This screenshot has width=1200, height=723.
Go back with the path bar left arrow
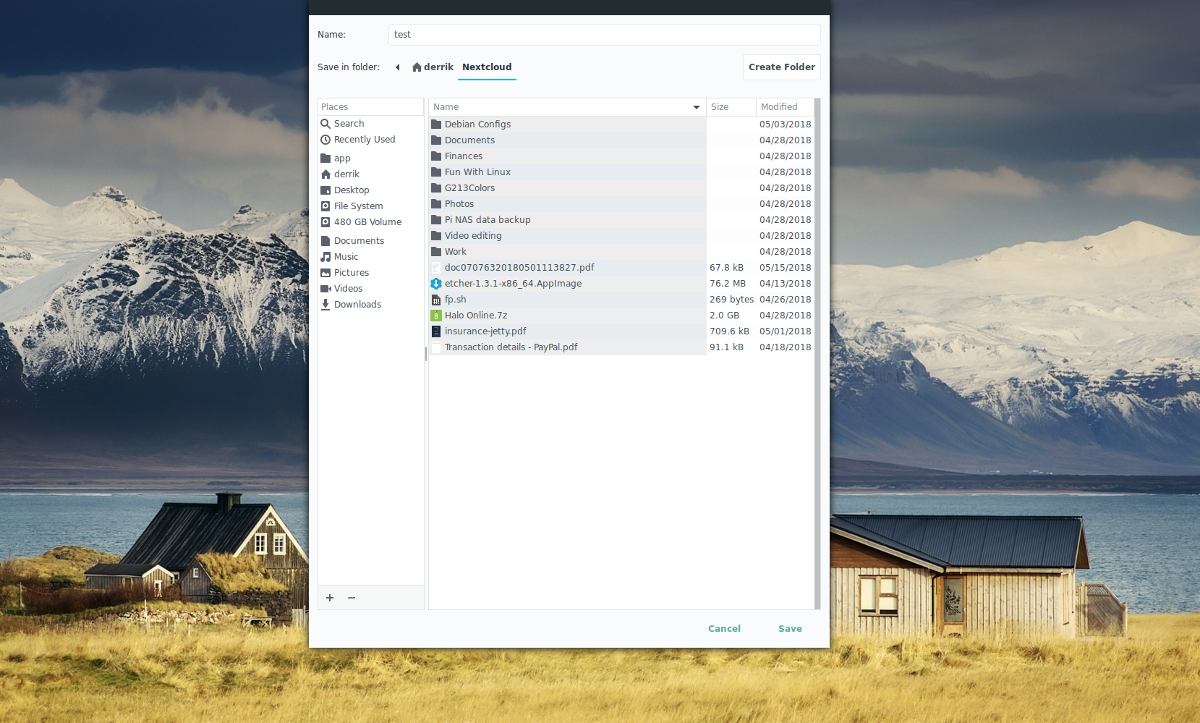click(397, 67)
